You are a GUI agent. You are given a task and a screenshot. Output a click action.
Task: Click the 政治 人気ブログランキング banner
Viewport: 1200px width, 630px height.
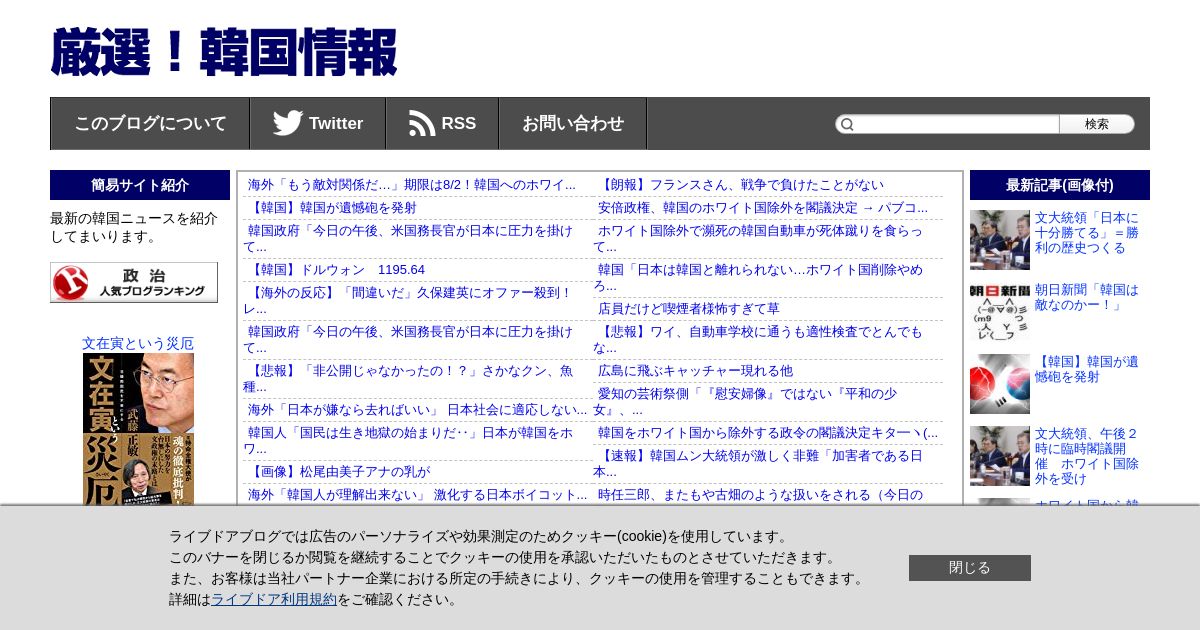(134, 282)
